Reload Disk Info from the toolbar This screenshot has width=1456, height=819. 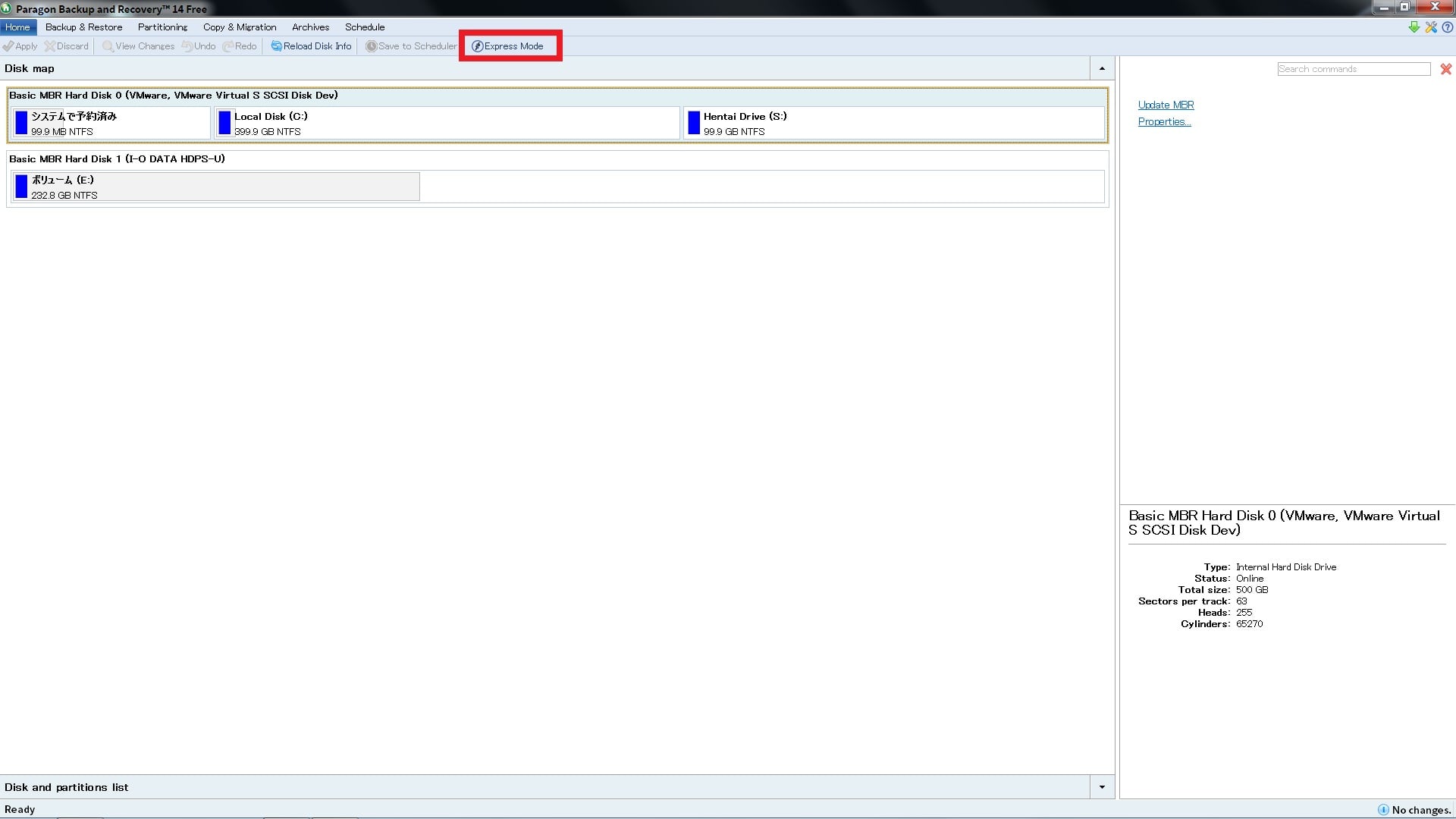312,46
